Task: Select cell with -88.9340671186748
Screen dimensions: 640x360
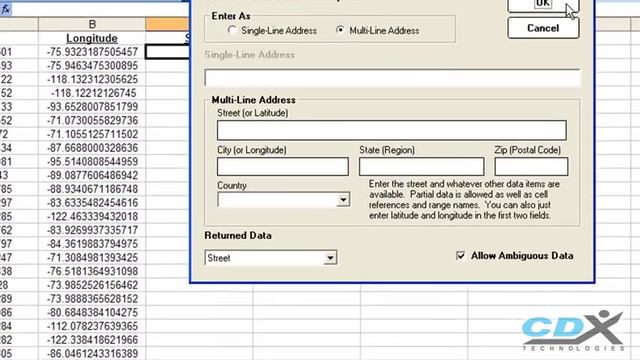Action: click(92, 189)
